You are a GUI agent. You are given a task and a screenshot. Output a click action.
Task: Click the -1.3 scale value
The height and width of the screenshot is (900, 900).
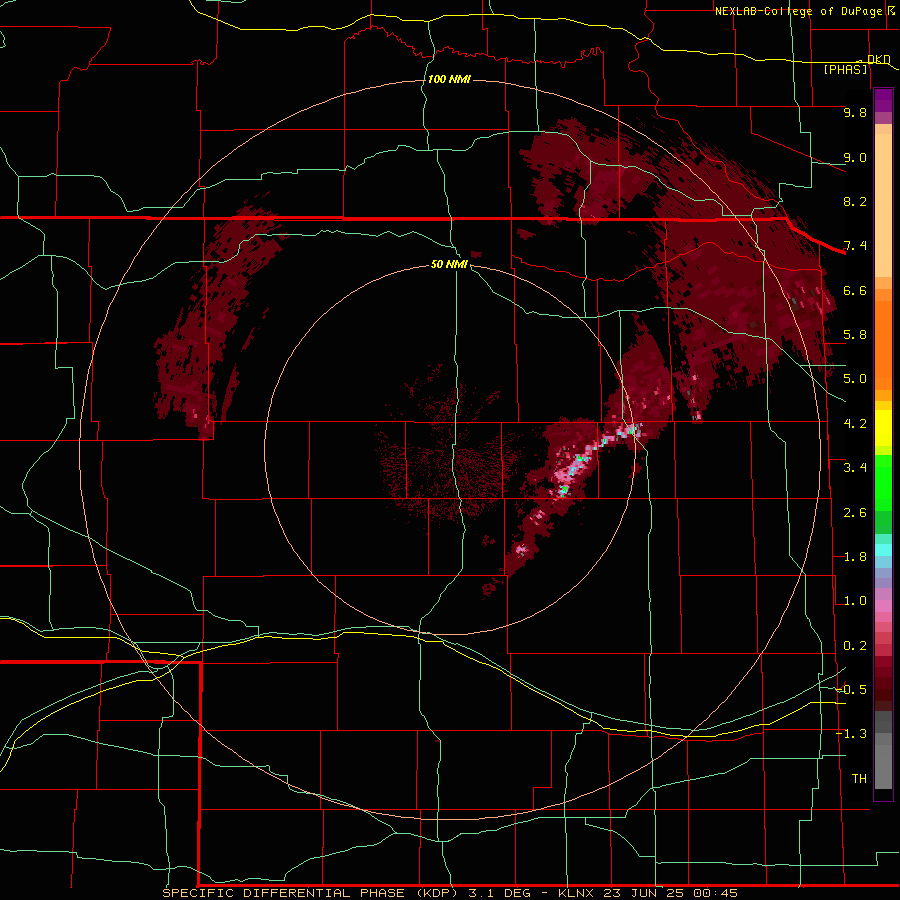click(852, 734)
